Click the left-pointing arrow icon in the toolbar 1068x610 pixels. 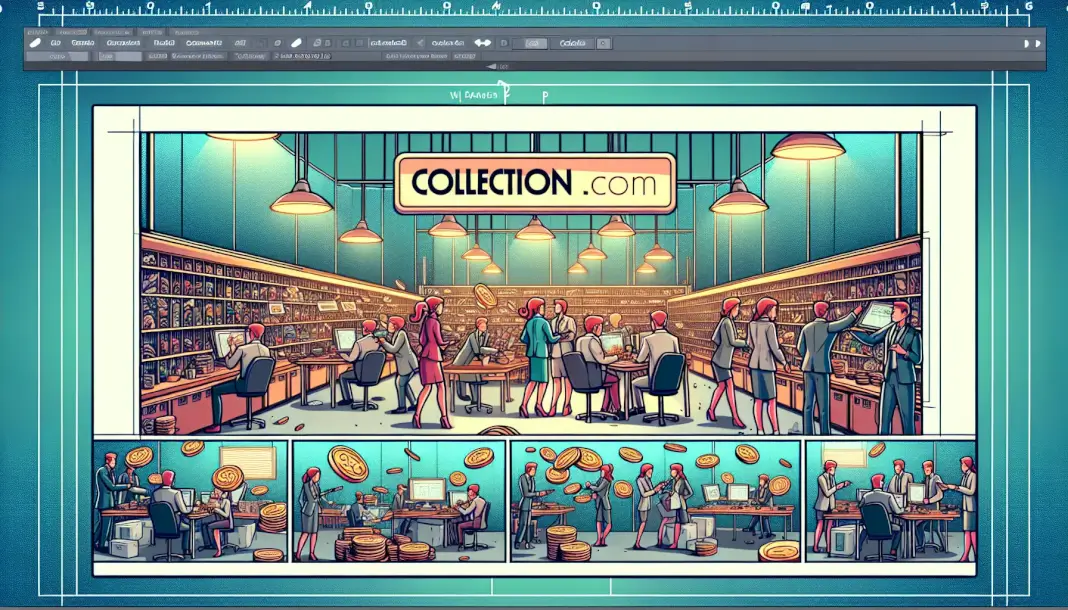[x=420, y=44]
